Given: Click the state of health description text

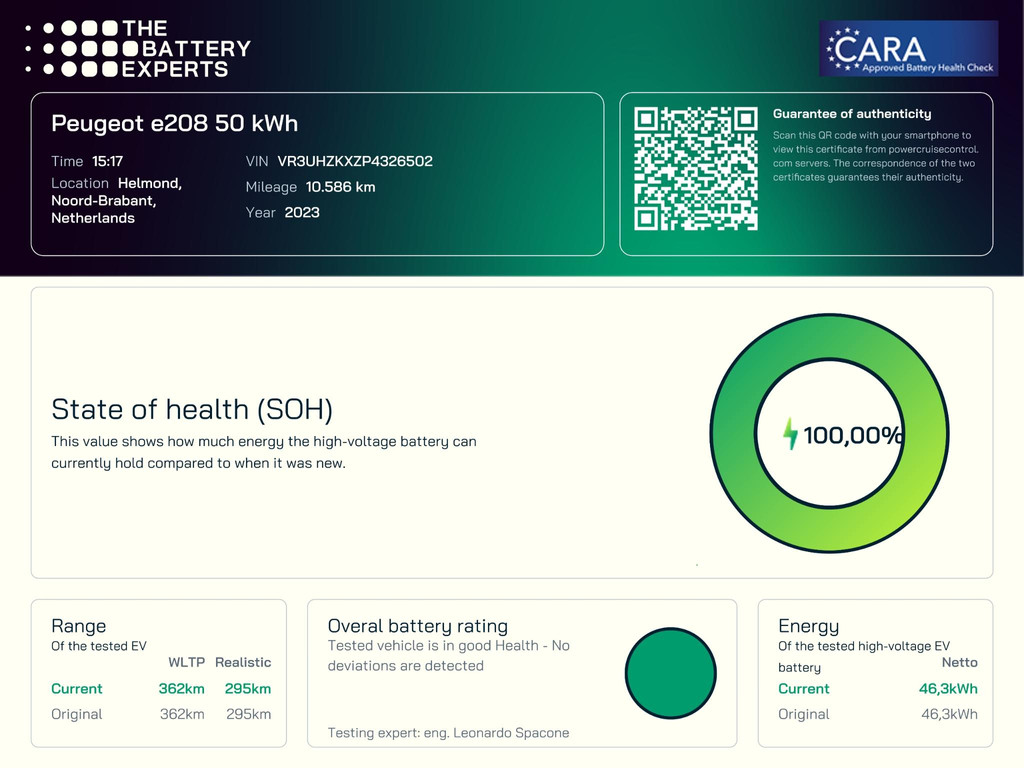Looking at the screenshot, I should coord(264,452).
